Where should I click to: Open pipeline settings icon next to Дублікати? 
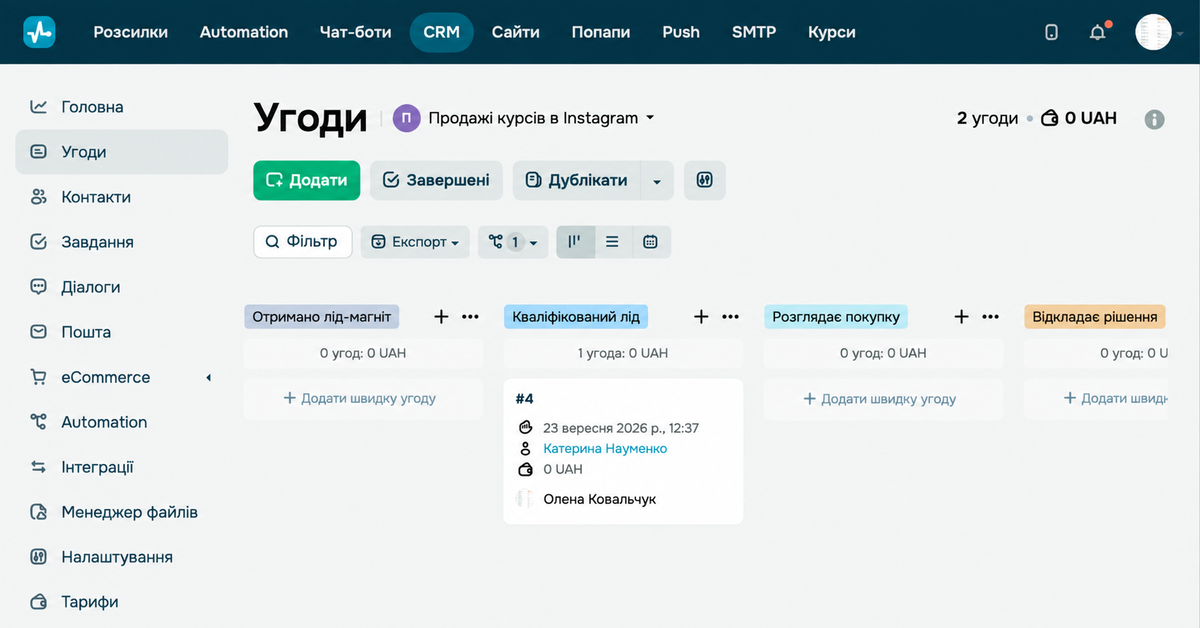[x=705, y=180]
